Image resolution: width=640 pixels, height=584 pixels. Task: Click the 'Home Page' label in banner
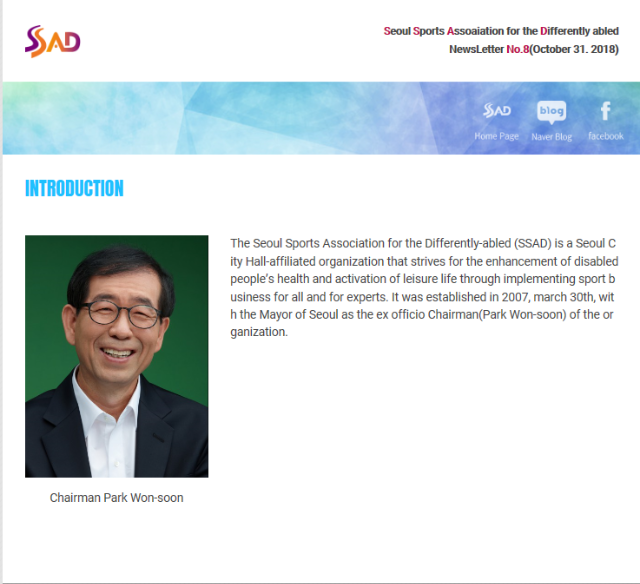click(x=497, y=136)
